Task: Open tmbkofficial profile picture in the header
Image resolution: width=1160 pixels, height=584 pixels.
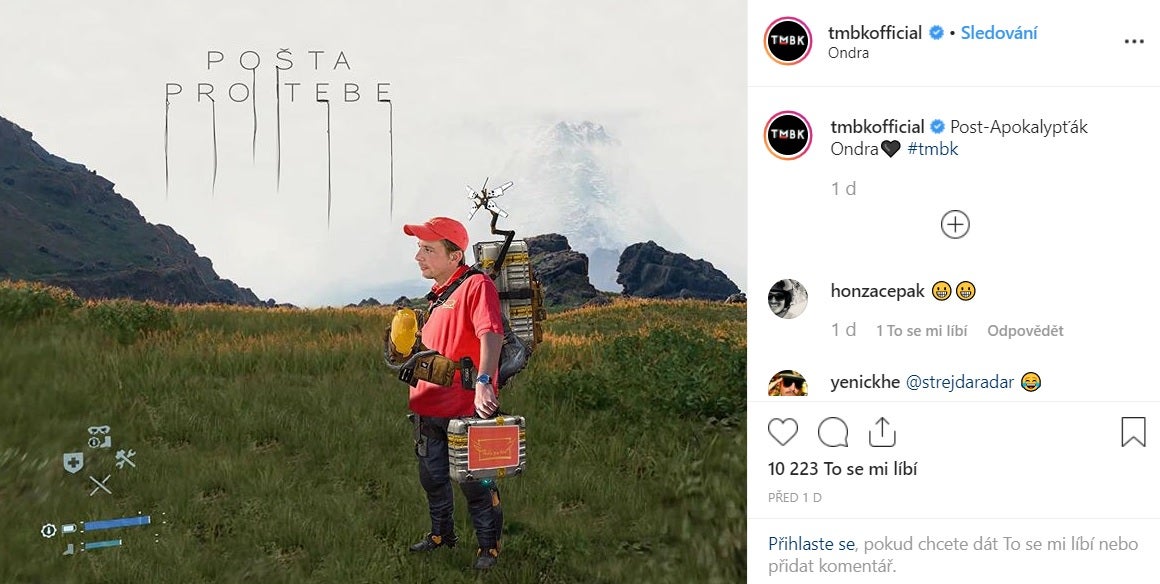Action: pos(788,41)
